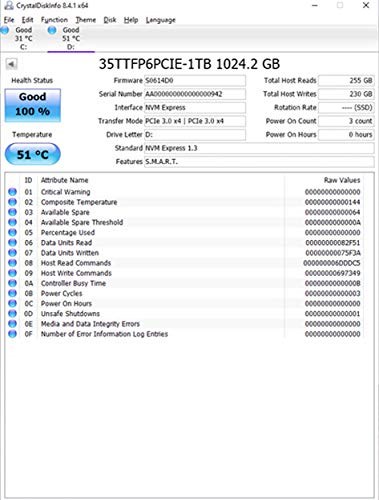The width and height of the screenshot is (379, 500).
Task: Open the Language menu
Action: coord(160,20)
